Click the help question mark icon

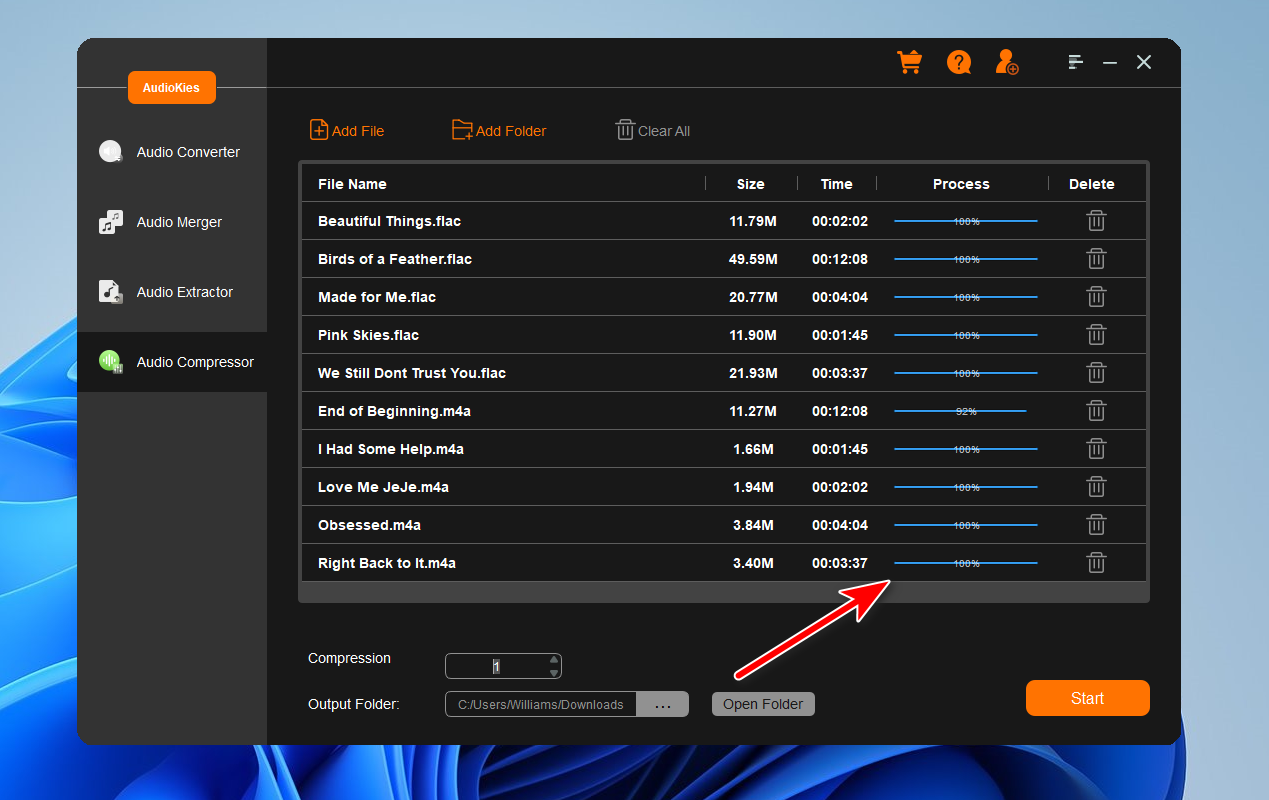(959, 62)
